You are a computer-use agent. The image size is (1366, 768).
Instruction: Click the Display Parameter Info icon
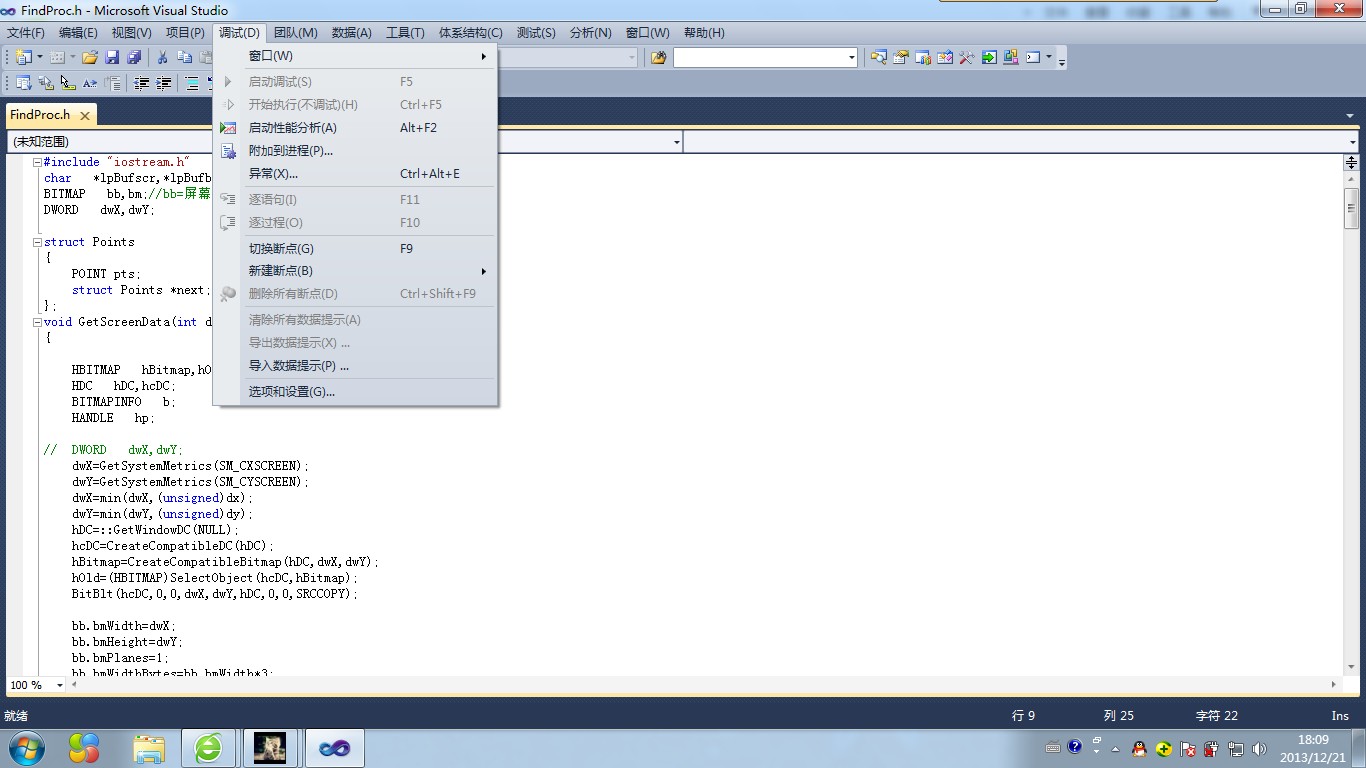coord(46,83)
